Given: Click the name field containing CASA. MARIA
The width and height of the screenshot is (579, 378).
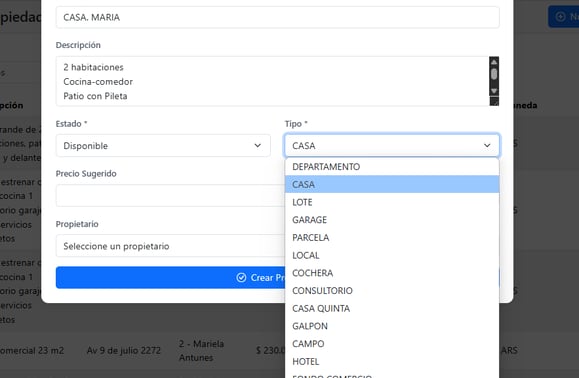Looking at the screenshot, I should [277, 17].
